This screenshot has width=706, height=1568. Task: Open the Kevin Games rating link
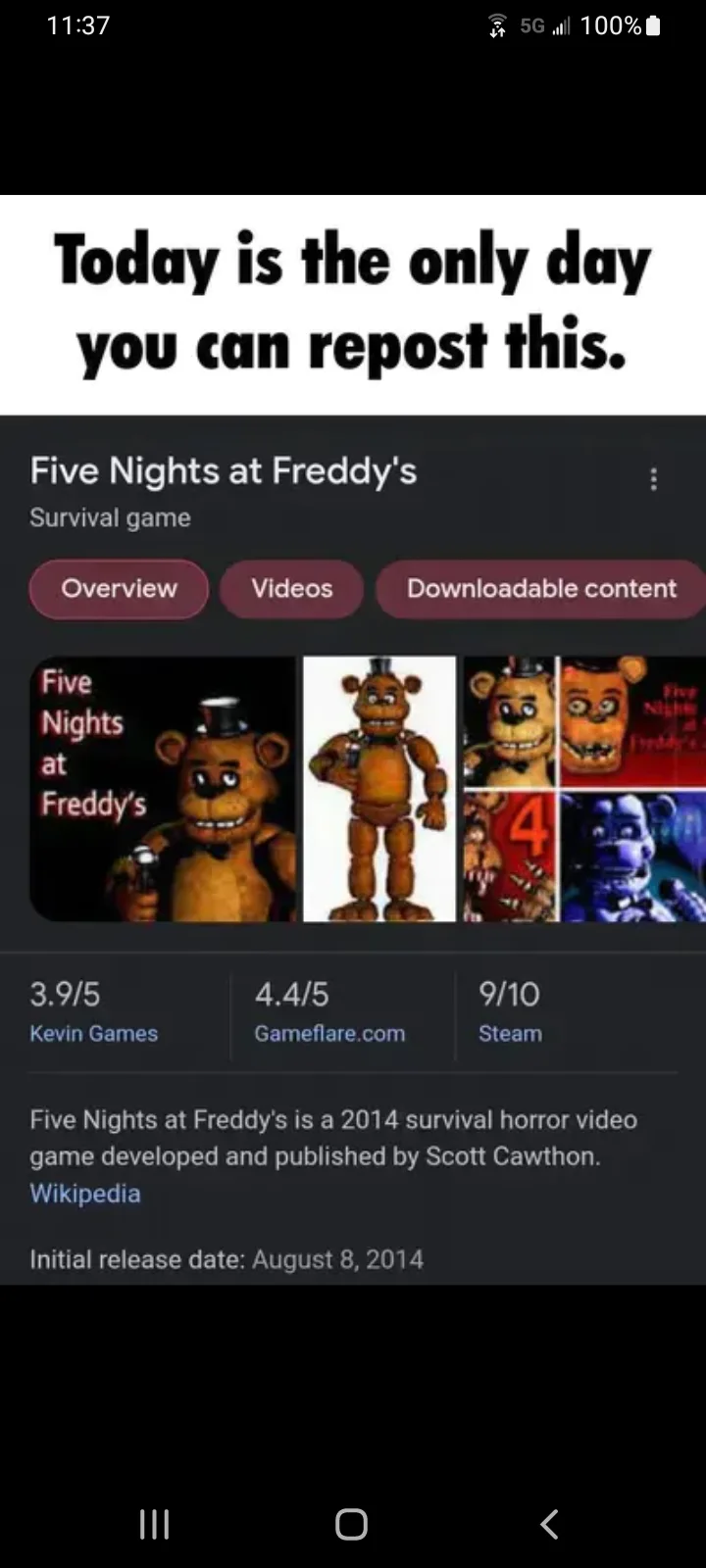pyautogui.click(x=93, y=1034)
